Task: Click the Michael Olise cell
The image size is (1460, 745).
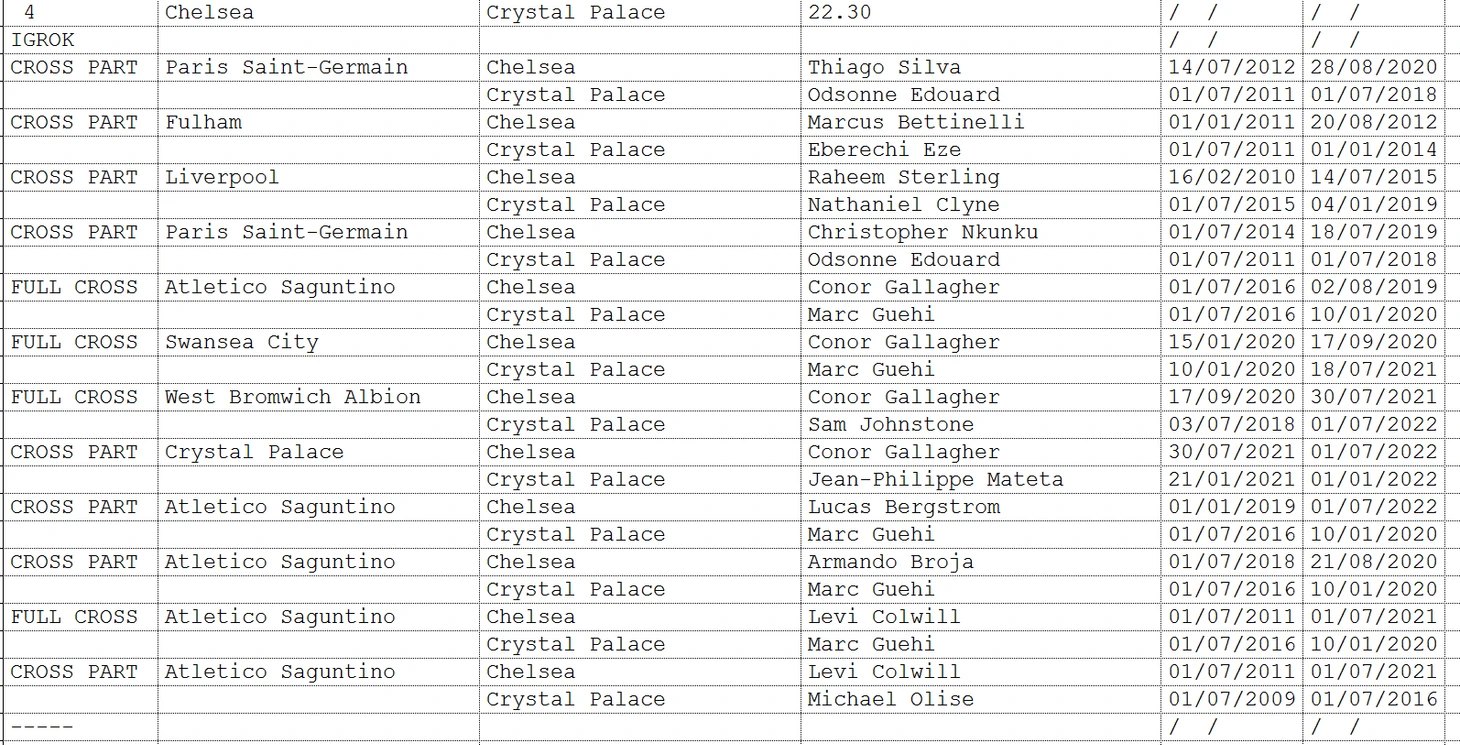Action: click(x=980, y=700)
